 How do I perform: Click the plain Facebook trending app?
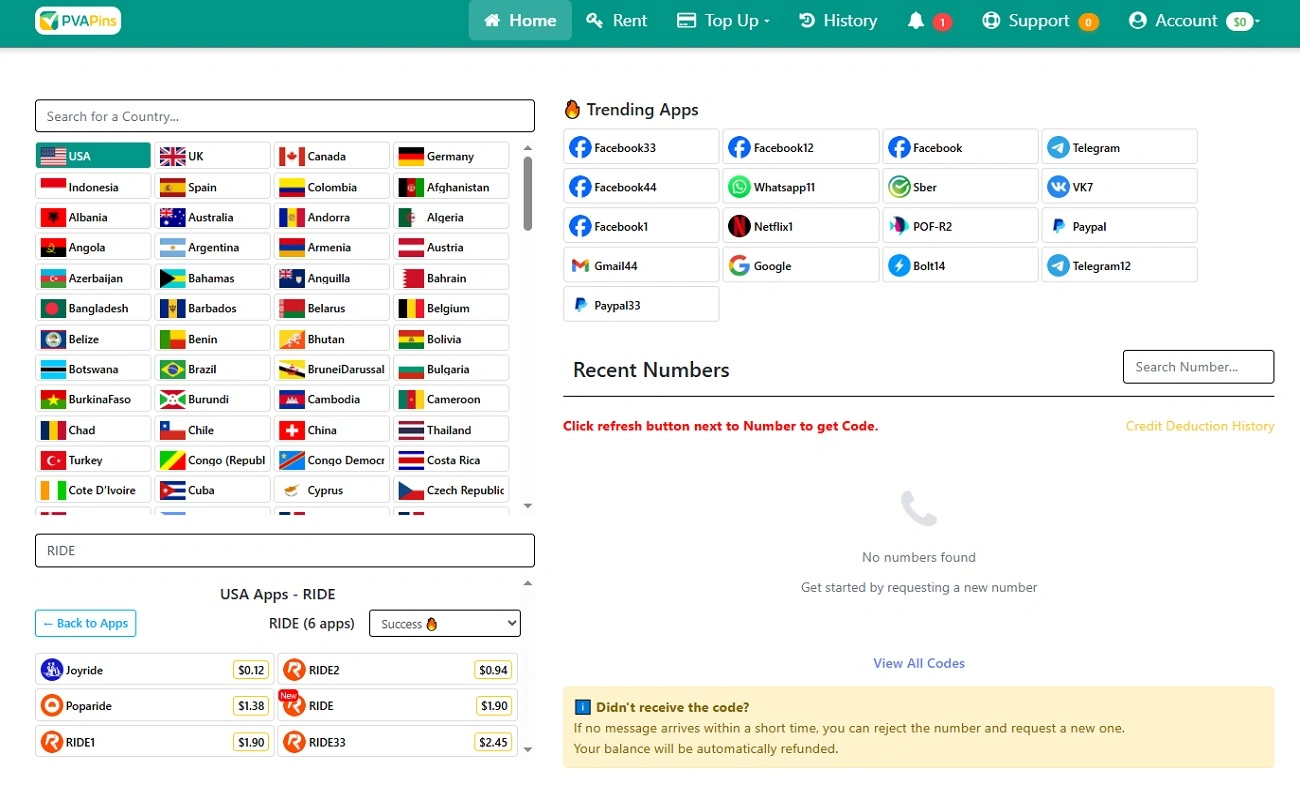[960, 148]
